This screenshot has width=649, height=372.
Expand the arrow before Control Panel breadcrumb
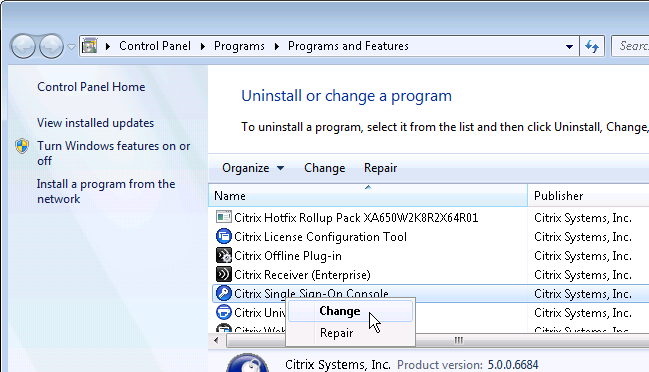click(108, 46)
